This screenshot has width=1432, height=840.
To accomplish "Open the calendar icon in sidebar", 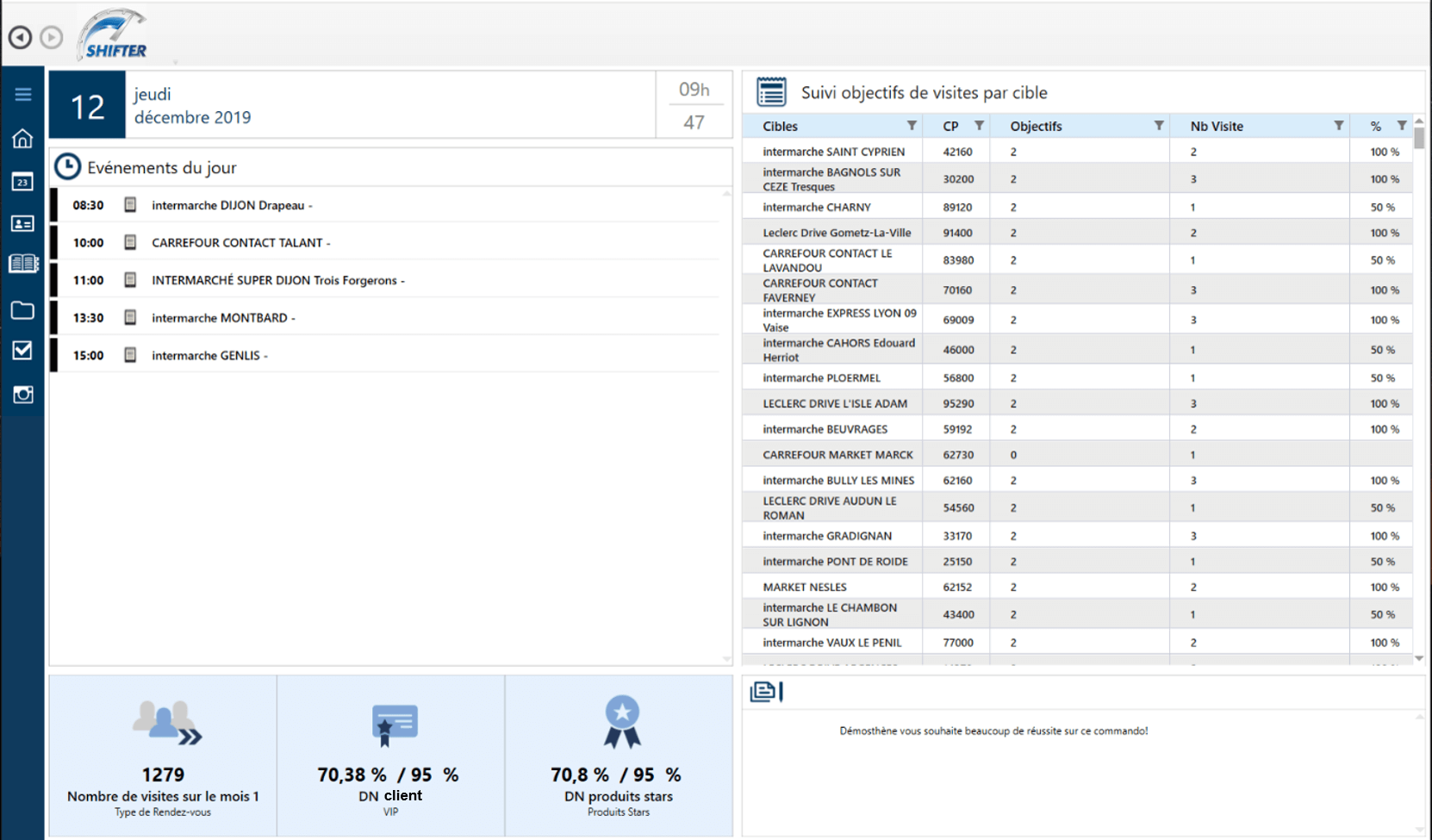I will (x=23, y=182).
